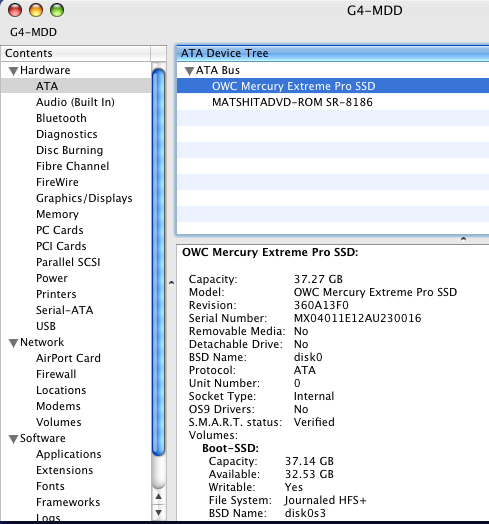The image size is (489, 524).
Task: Select Locations under Network
Action: coord(61,390)
